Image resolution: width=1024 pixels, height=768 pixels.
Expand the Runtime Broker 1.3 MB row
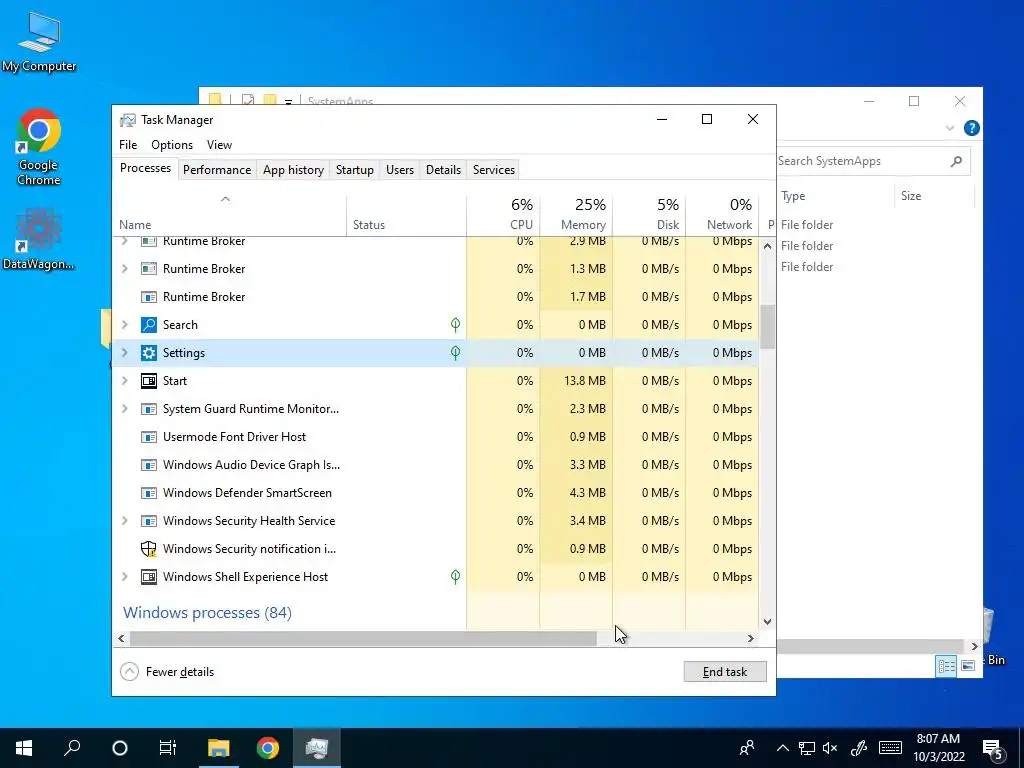click(x=125, y=268)
